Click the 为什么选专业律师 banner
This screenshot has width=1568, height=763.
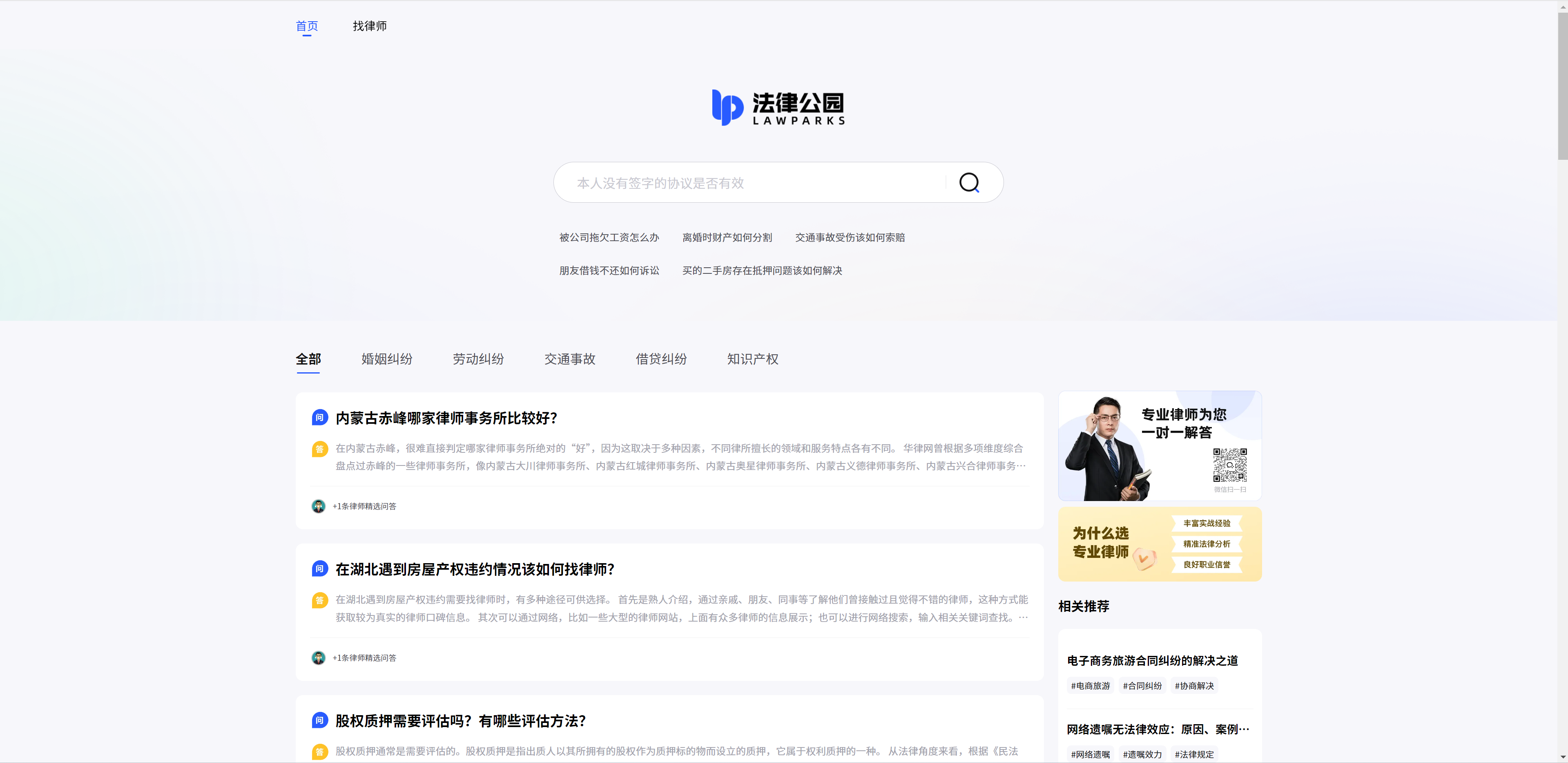[x=1160, y=544]
